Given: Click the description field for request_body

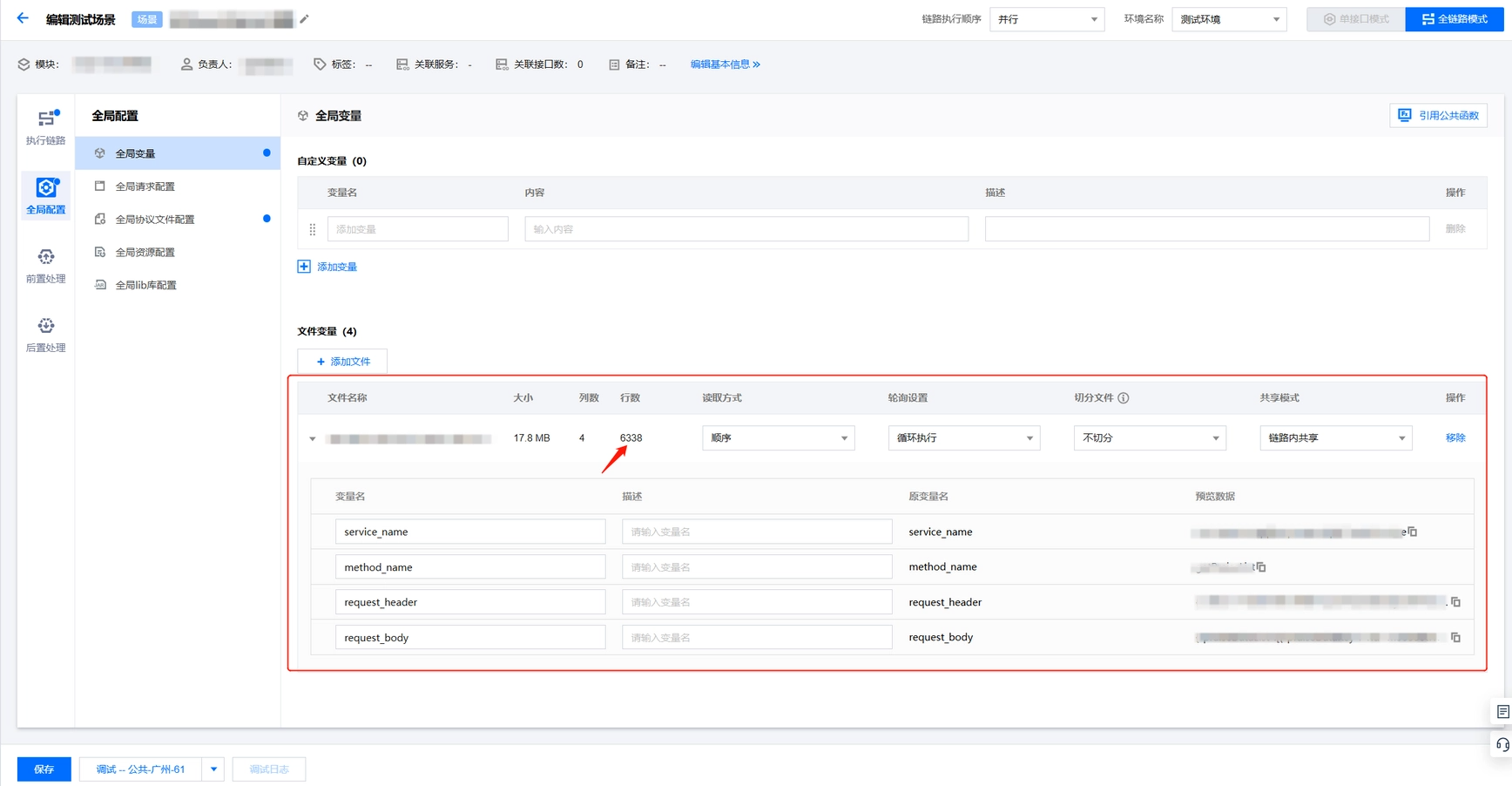Looking at the screenshot, I should 757,638.
